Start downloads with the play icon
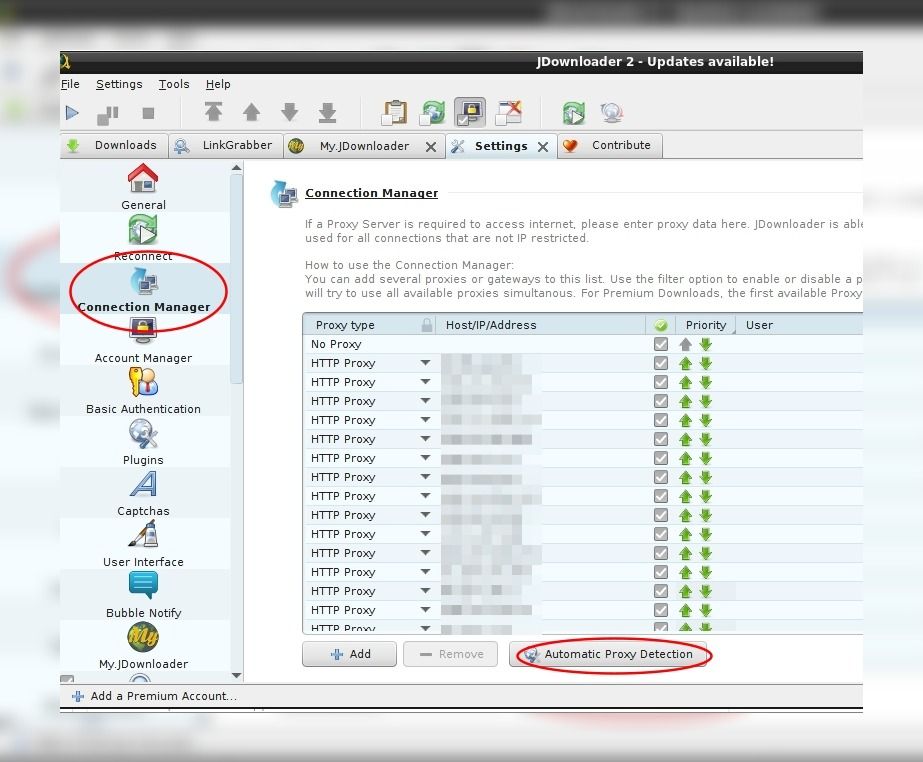Viewport: 923px width, 762px height. 72,112
